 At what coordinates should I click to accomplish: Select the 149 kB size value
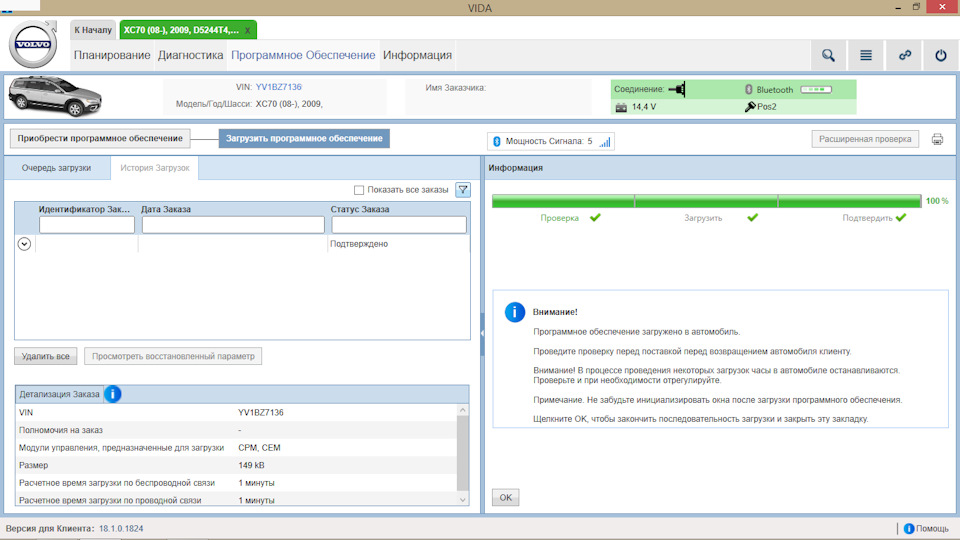point(251,465)
